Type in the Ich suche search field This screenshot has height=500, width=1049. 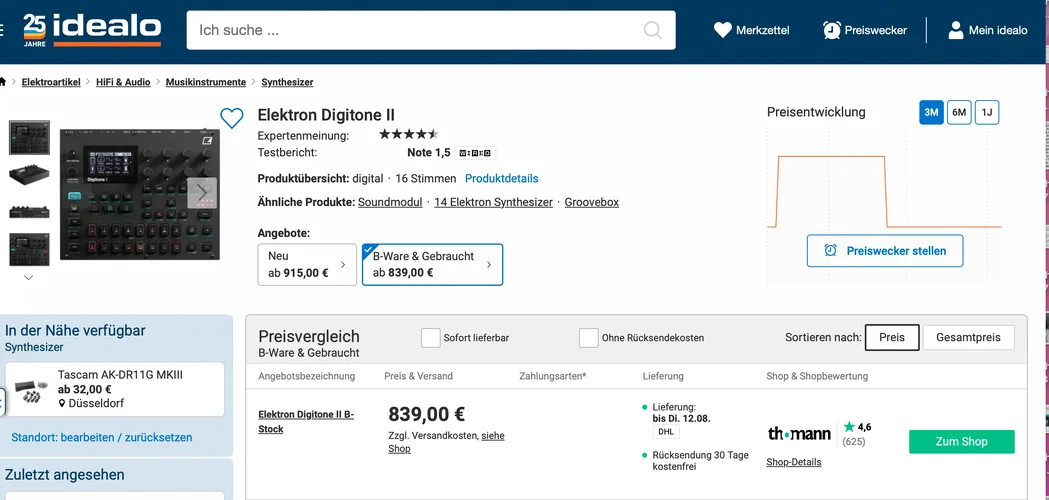point(415,30)
